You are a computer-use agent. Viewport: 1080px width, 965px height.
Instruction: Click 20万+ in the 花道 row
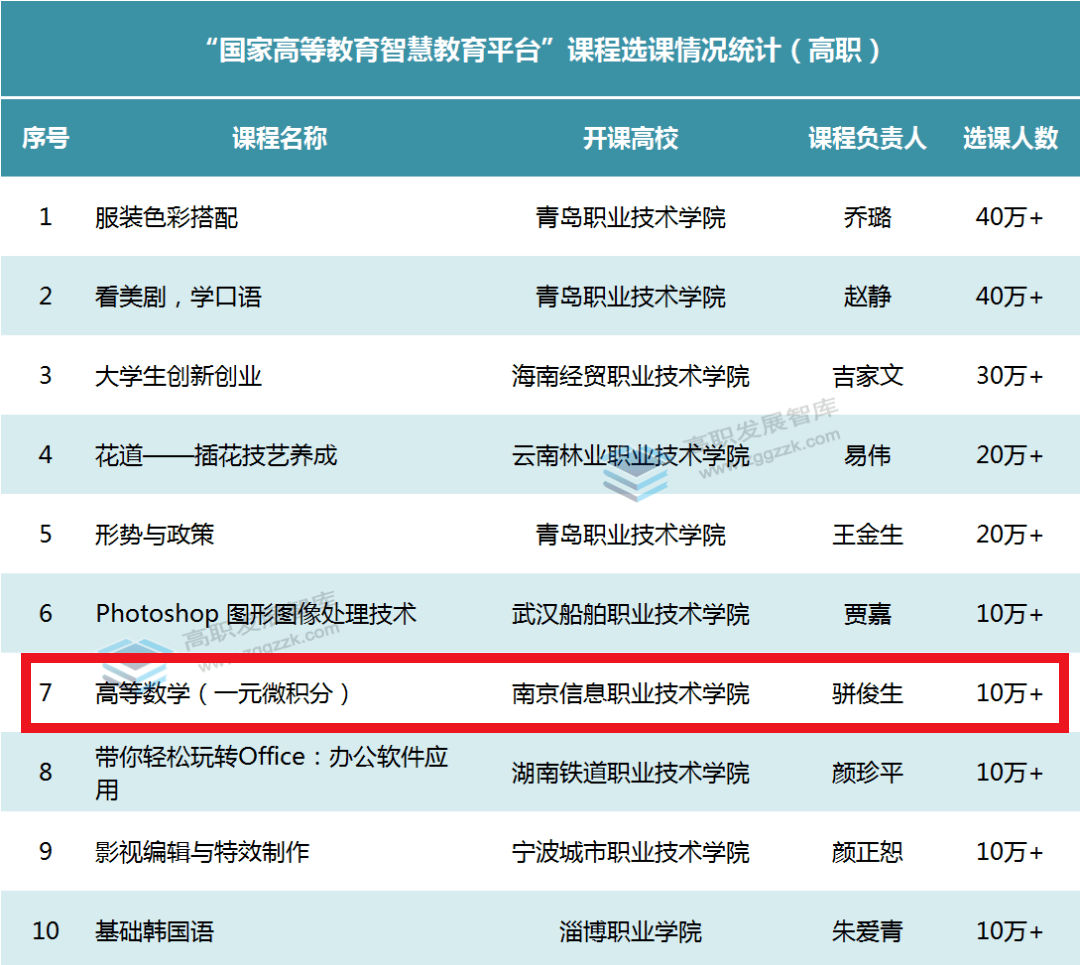pyautogui.click(x=1009, y=455)
